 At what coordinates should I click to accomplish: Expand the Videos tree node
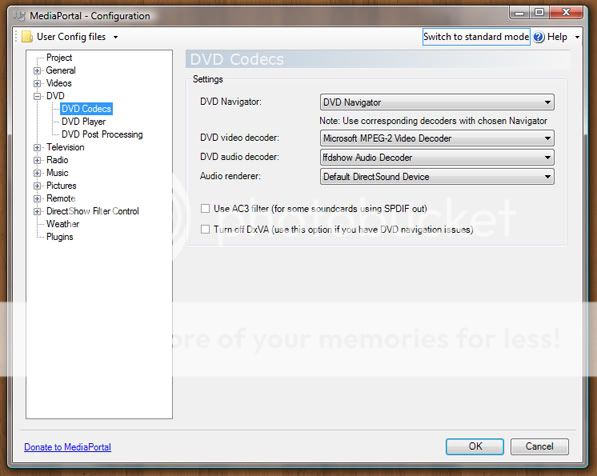[37, 83]
